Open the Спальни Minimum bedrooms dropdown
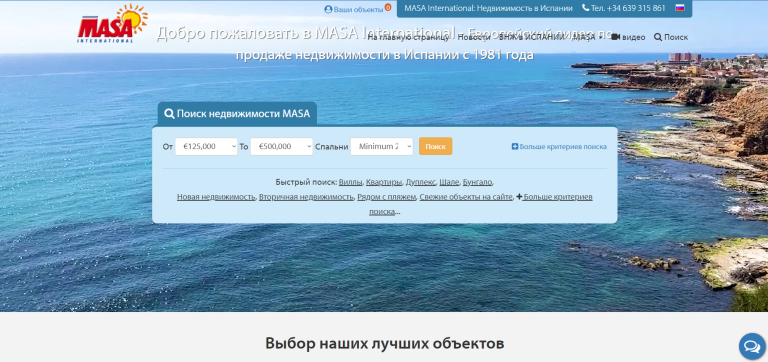This screenshot has width=768, height=362. [x=382, y=146]
